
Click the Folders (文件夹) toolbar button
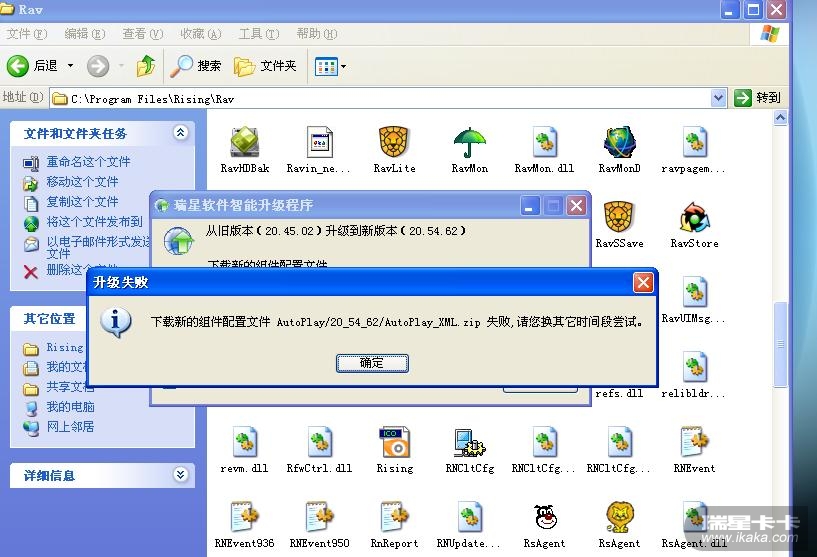click(x=265, y=66)
